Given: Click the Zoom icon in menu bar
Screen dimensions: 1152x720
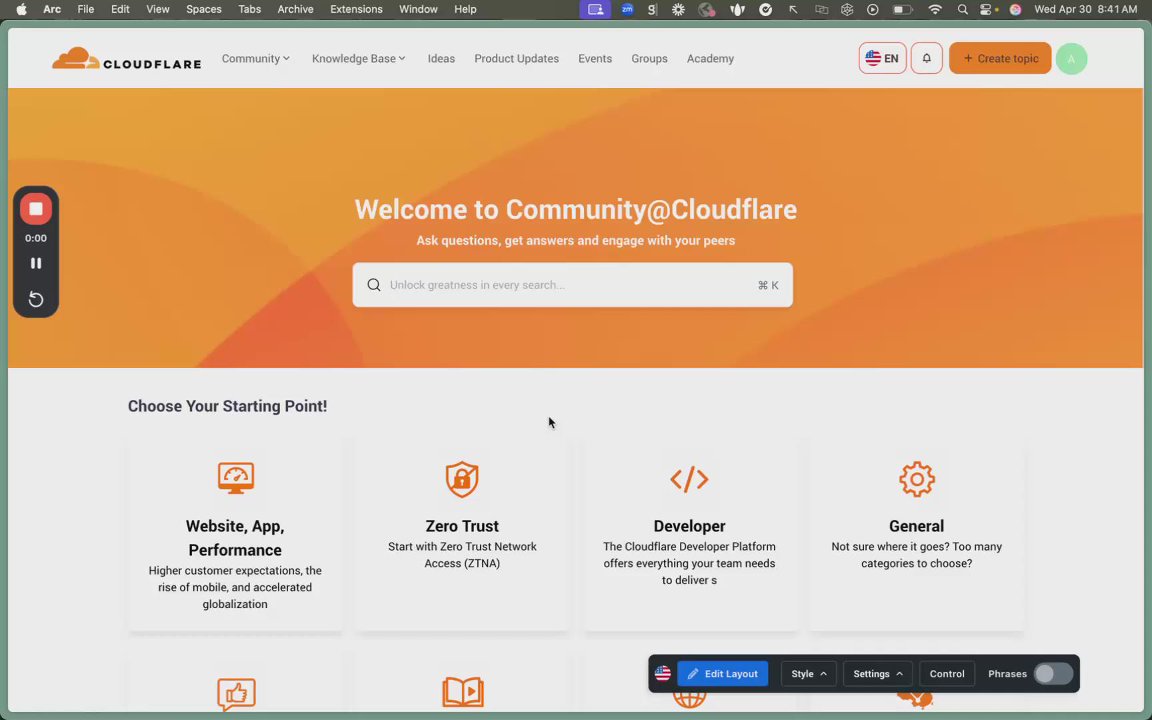Looking at the screenshot, I should point(627,10).
